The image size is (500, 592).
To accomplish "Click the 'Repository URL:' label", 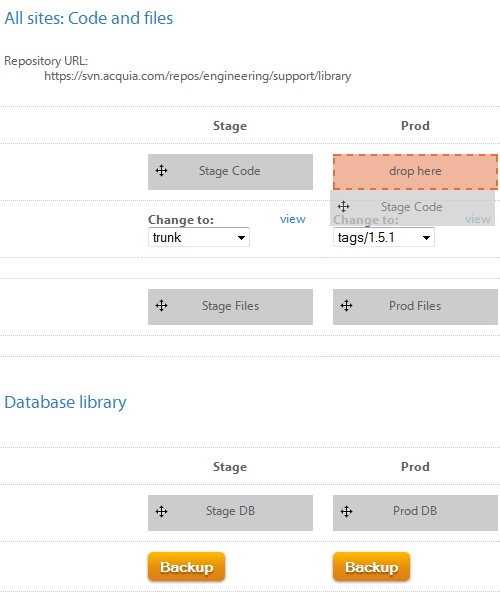I will click(46, 61).
